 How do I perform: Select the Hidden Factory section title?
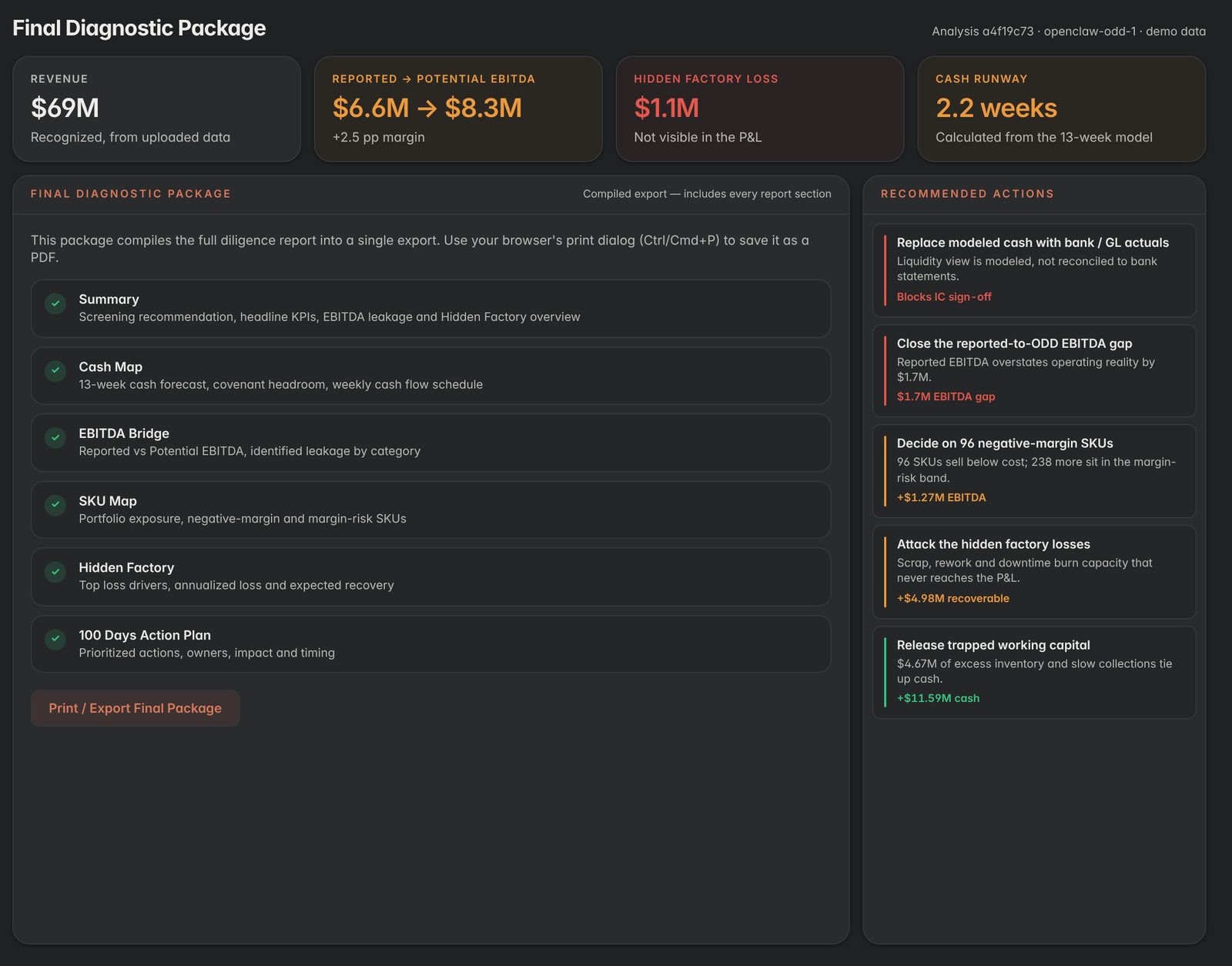(126, 567)
